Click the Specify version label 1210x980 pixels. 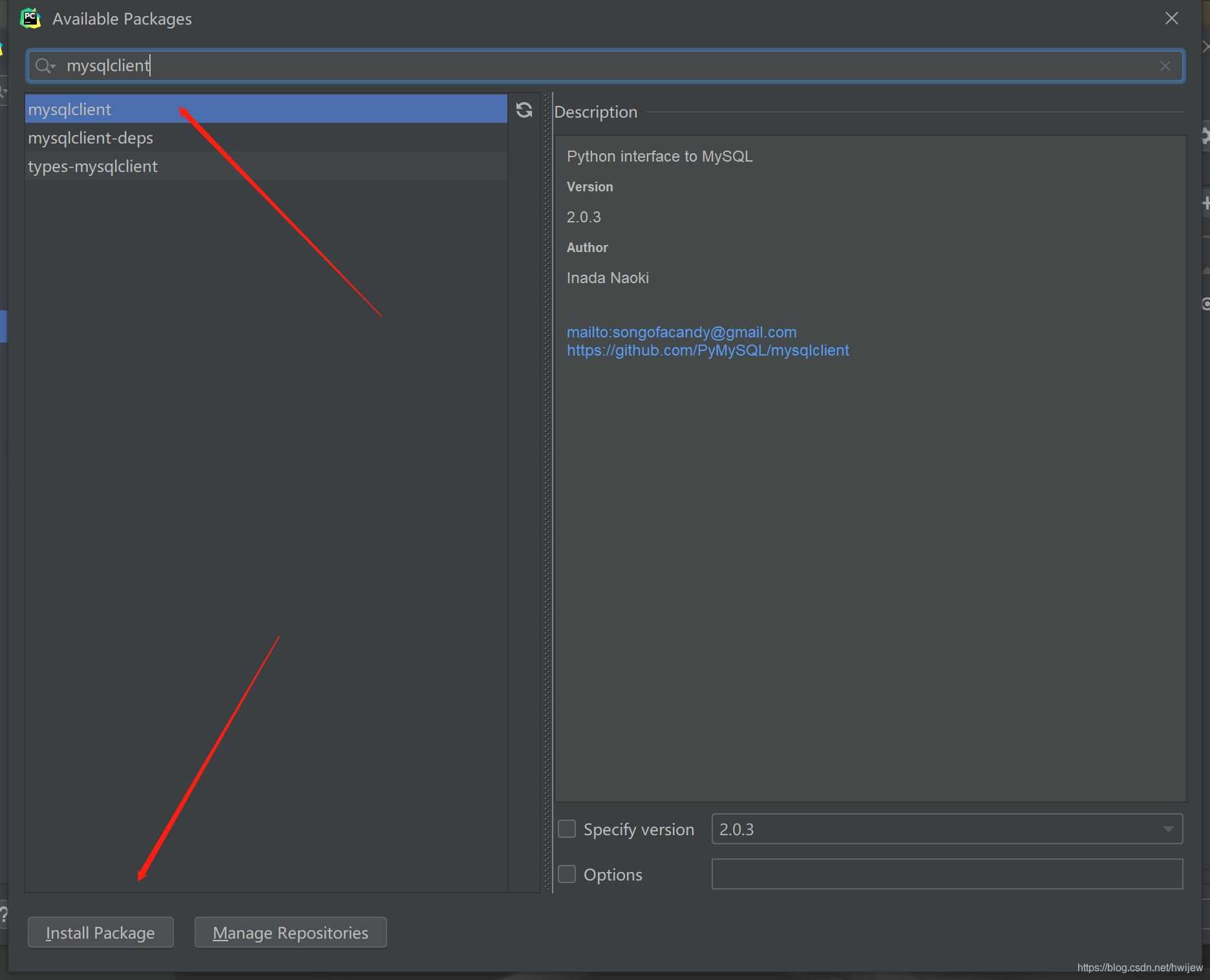[x=639, y=829]
